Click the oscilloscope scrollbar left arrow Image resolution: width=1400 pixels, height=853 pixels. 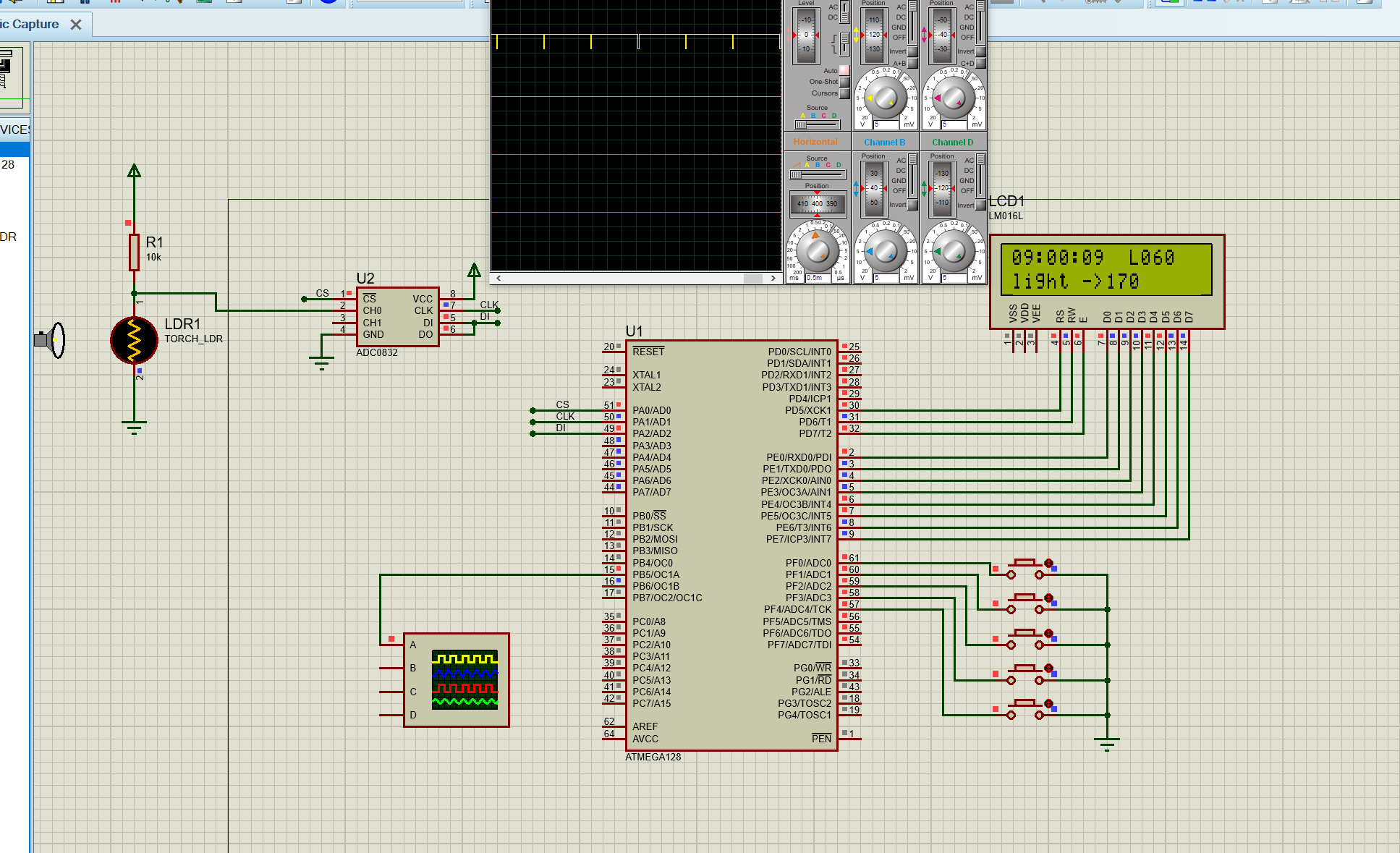pos(499,278)
